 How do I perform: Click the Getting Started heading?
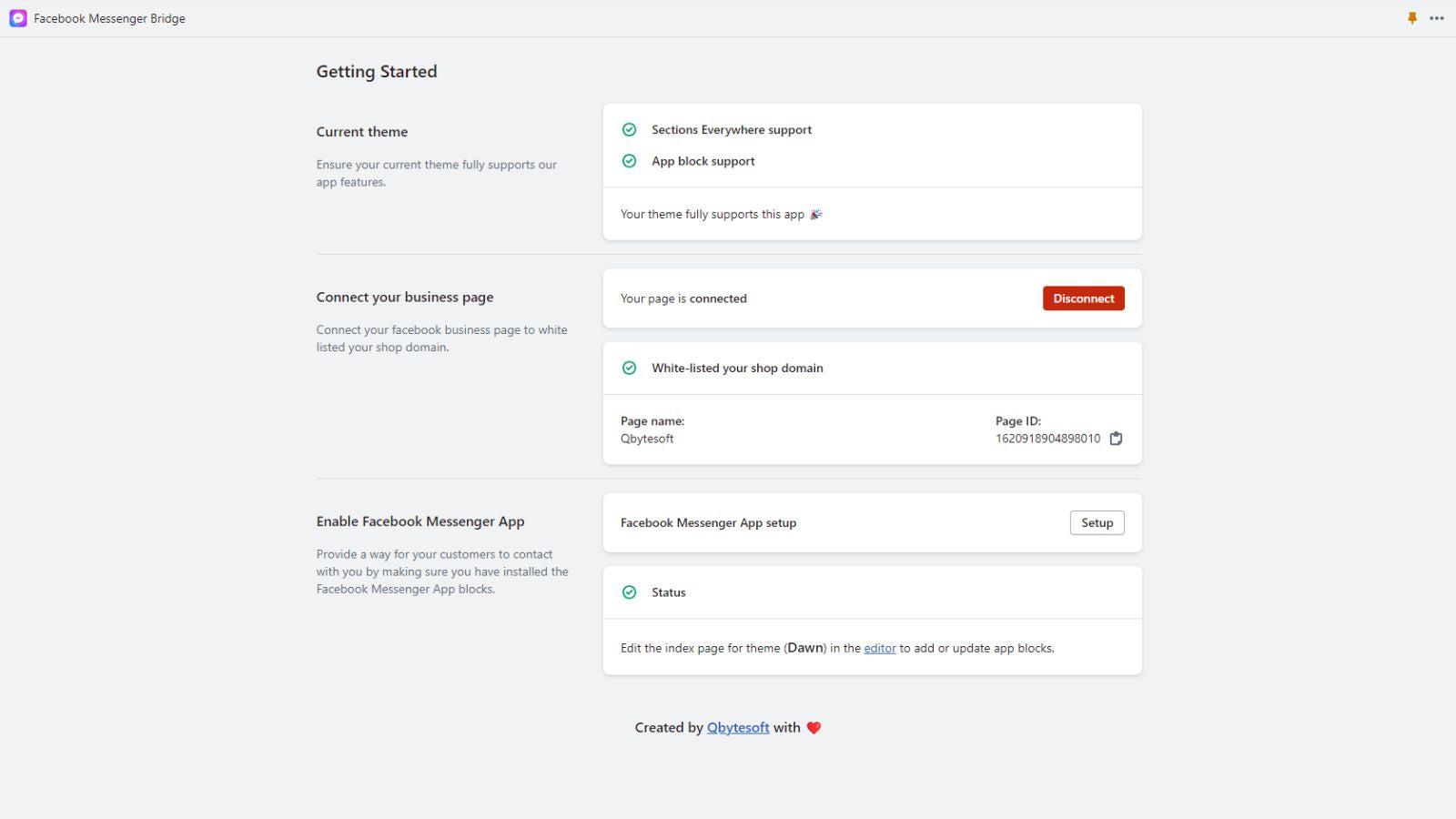[x=376, y=71]
